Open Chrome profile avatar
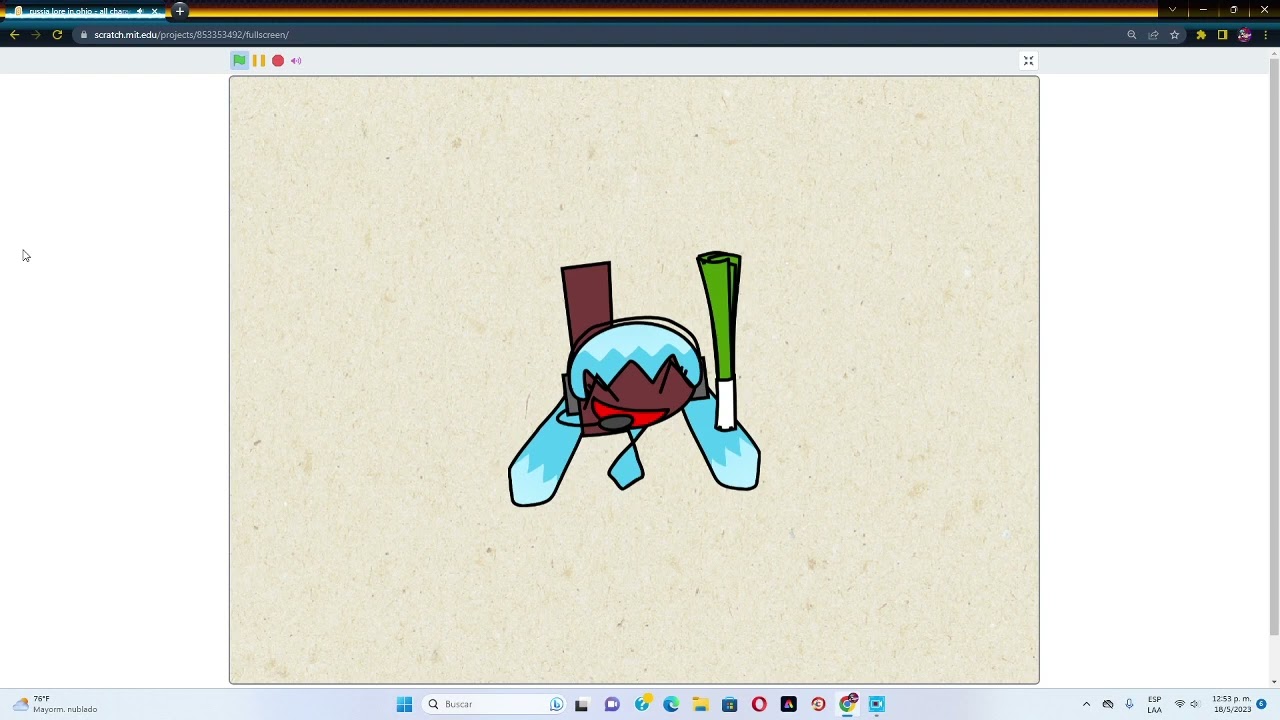Screen dimensions: 1280x720 pos(1244,35)
